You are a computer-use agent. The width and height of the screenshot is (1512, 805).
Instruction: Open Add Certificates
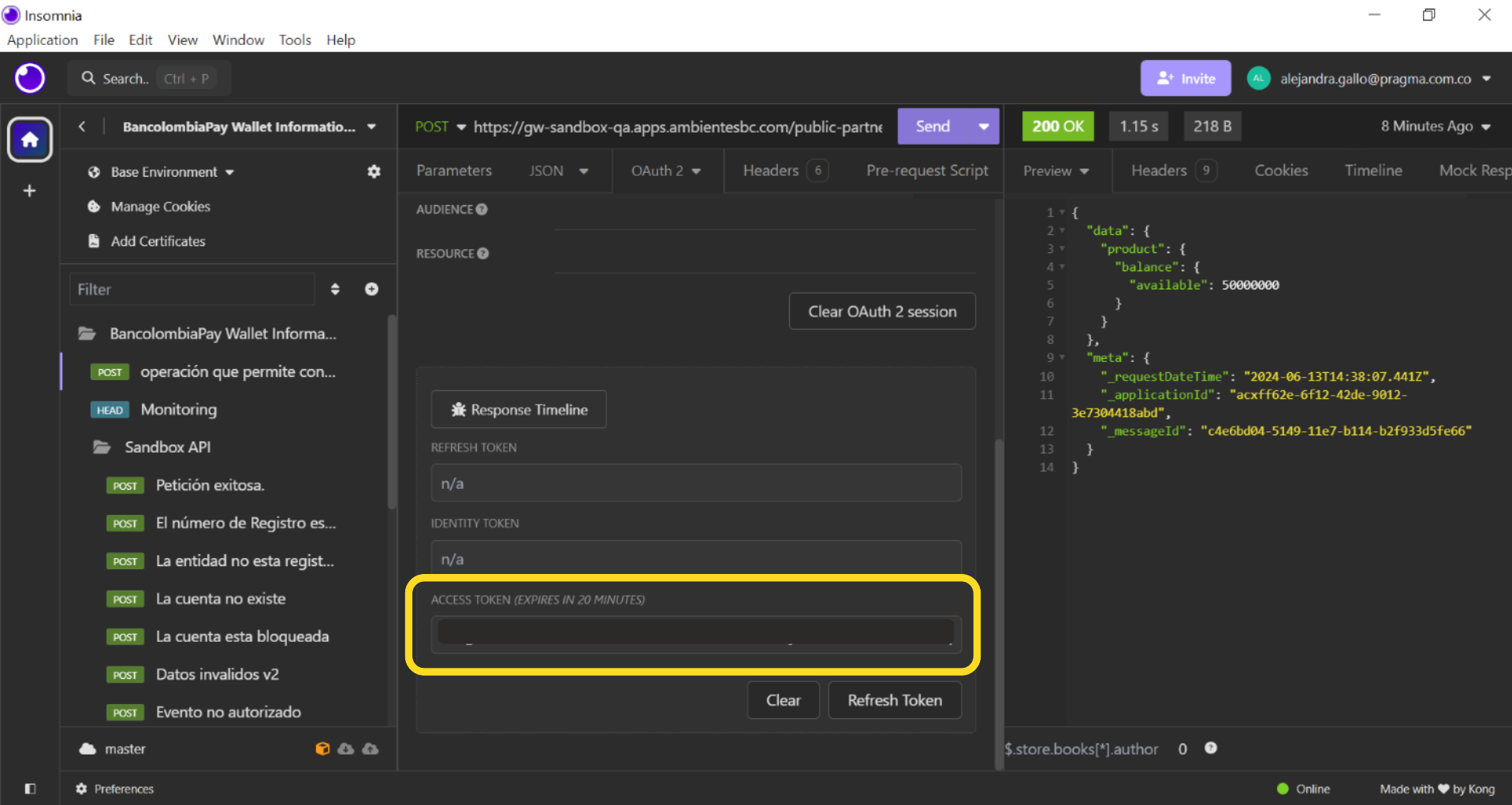[147, 241]
